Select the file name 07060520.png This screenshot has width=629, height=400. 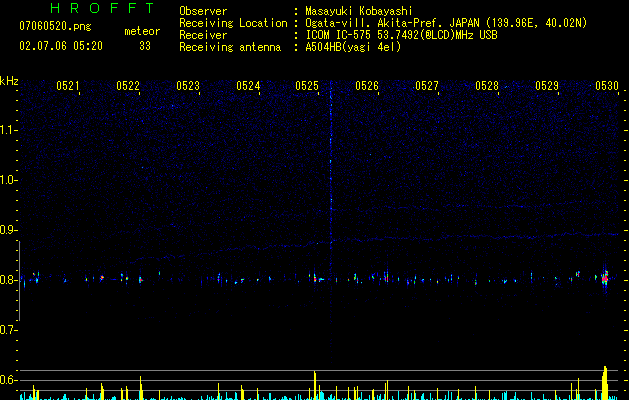55,26
